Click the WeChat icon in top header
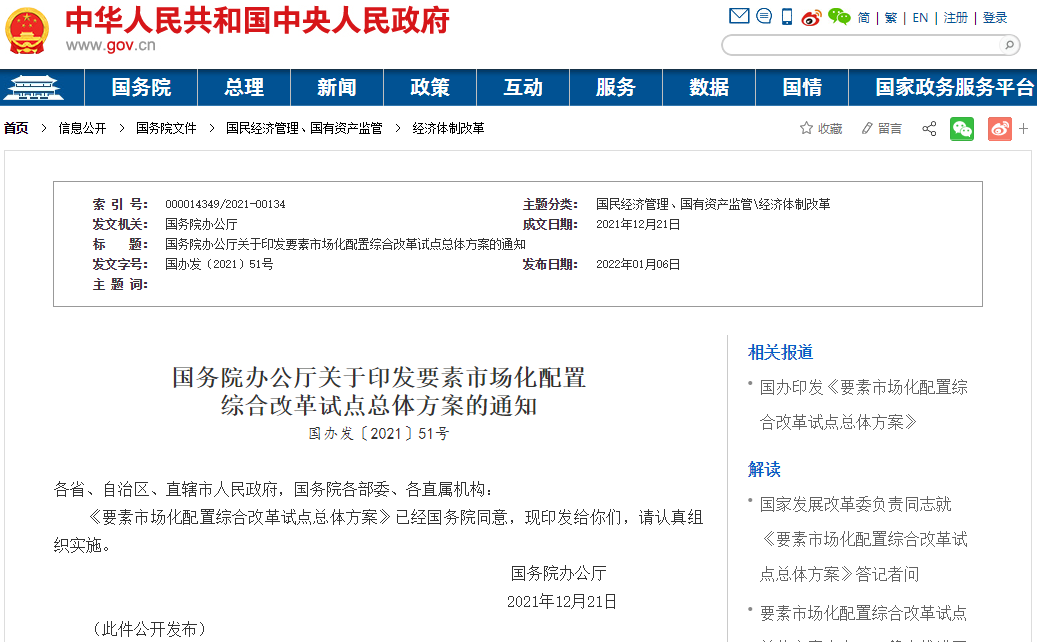 838,17
